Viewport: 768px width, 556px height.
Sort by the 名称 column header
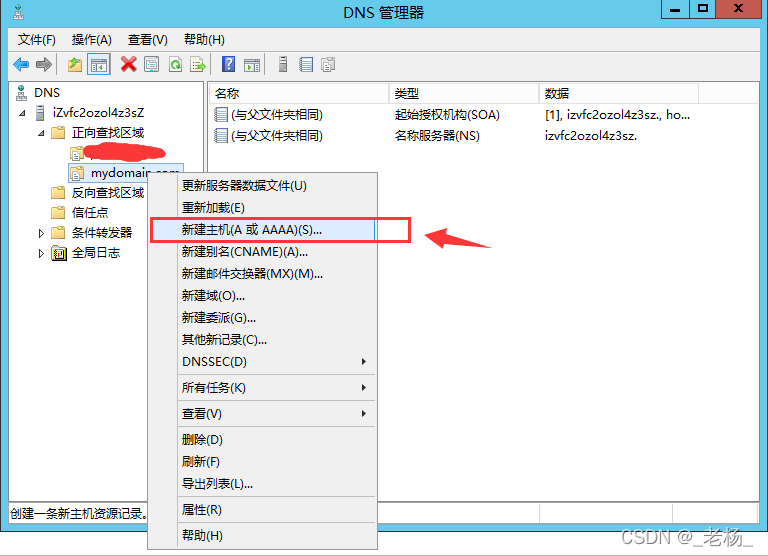(299, 94)
